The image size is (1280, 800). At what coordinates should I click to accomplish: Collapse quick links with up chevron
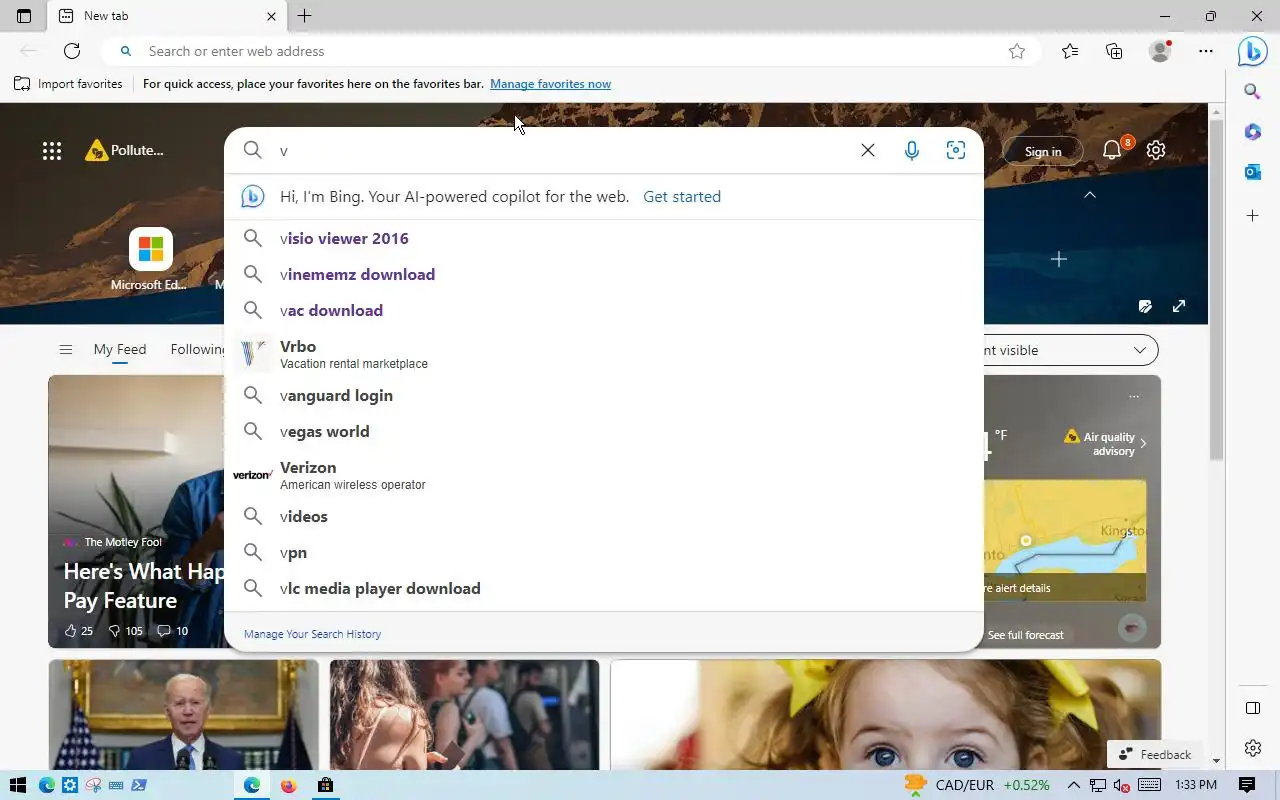pyautogui.click(x=1090, y=195)
